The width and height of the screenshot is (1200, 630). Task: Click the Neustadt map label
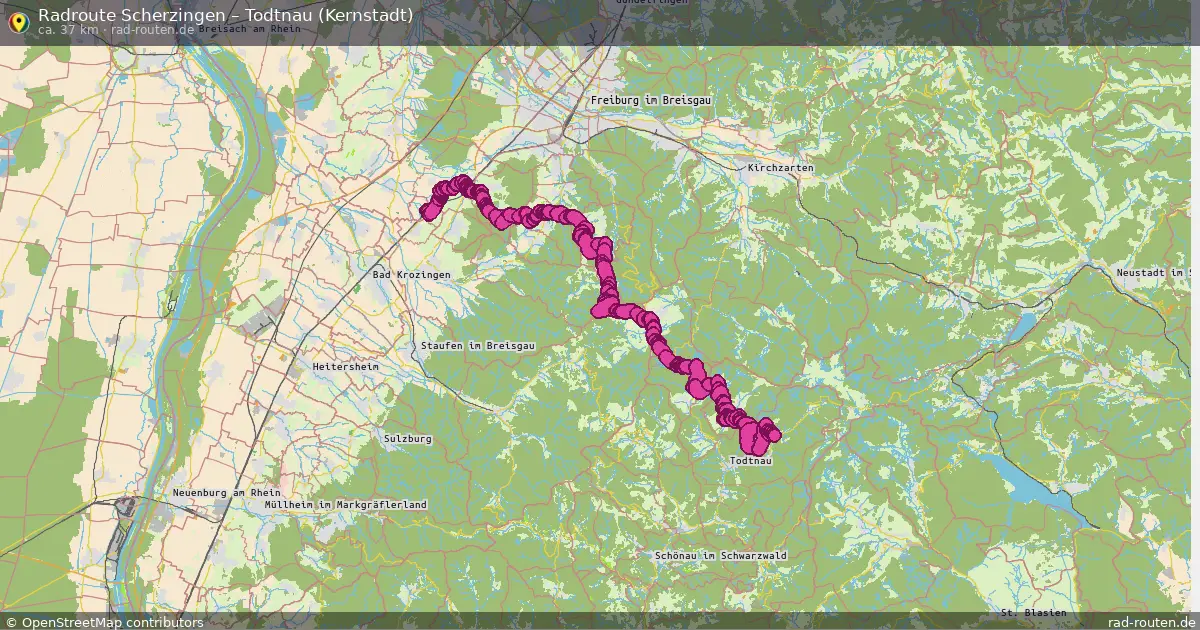click(1157, 273)
